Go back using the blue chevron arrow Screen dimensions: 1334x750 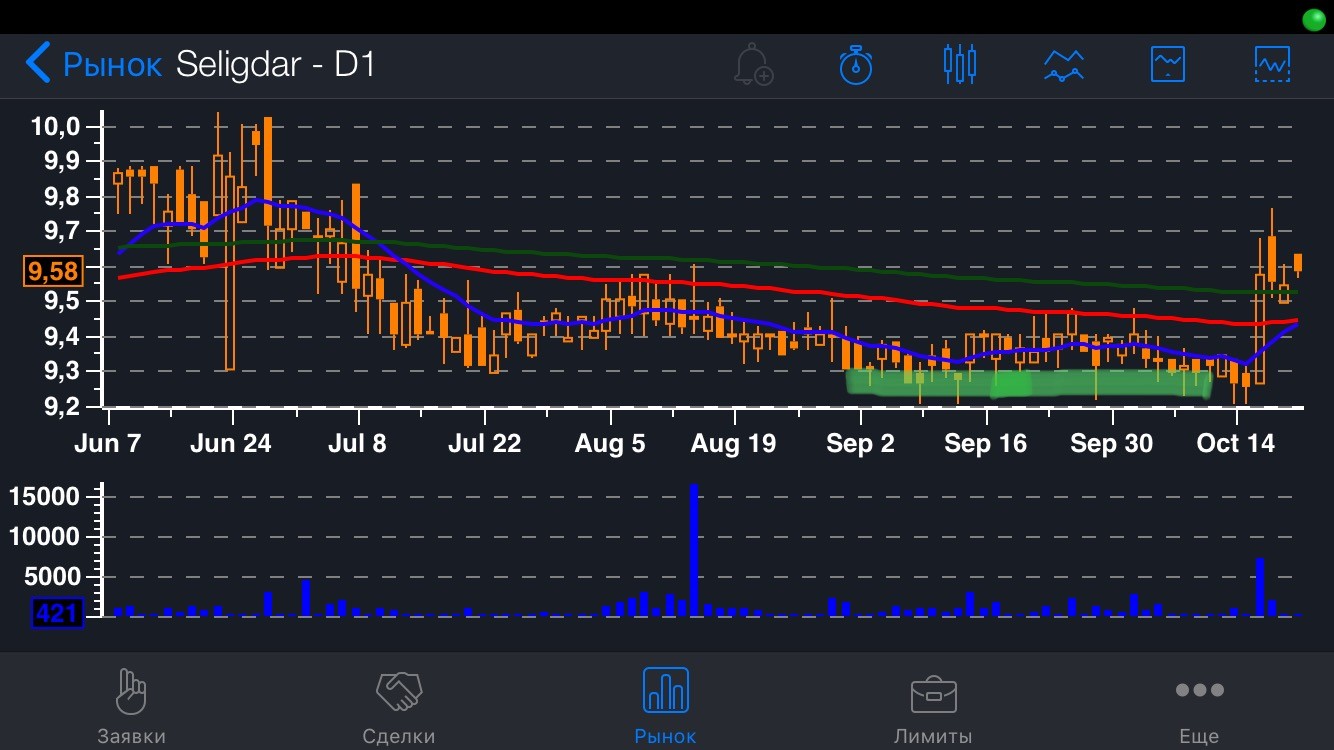pyautogui.click(x=38, y=64)
